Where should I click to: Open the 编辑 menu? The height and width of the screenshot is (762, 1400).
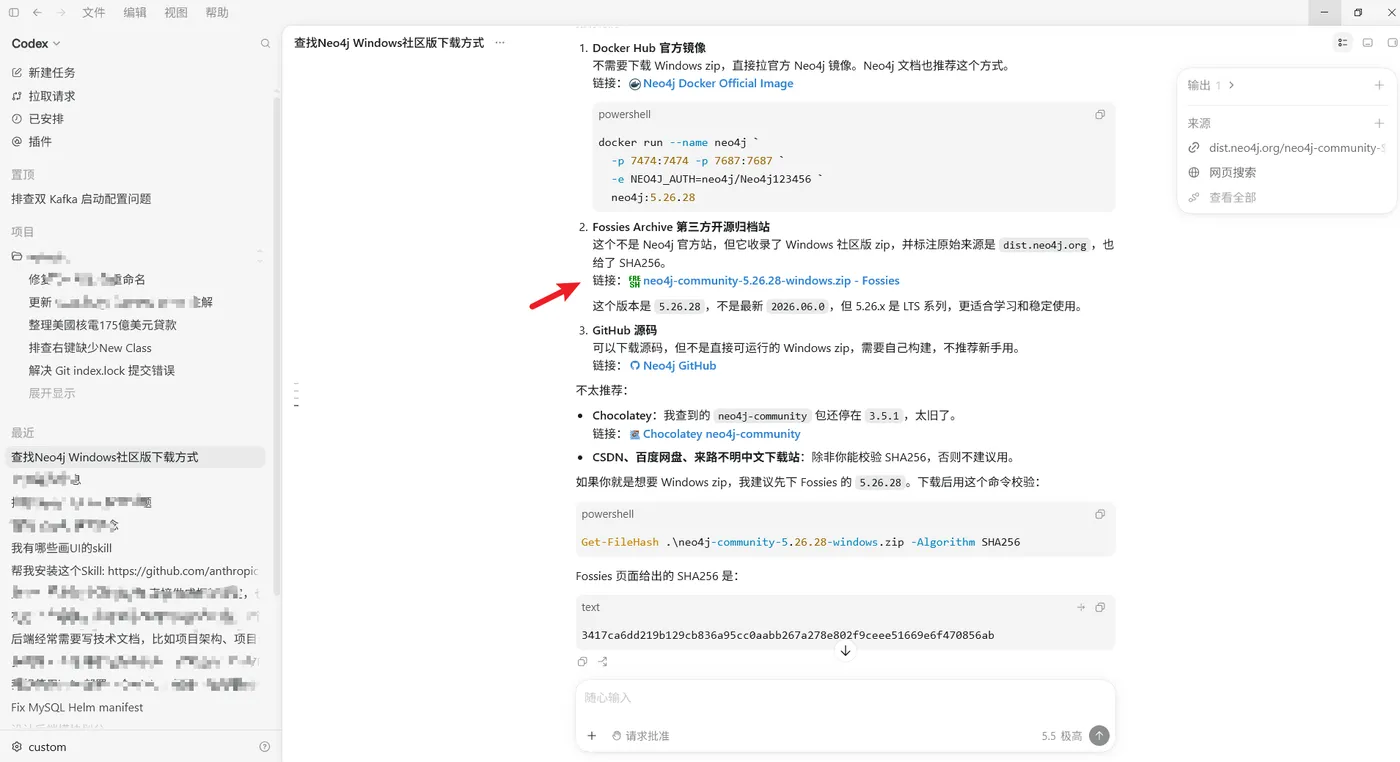tap(135, 13)
